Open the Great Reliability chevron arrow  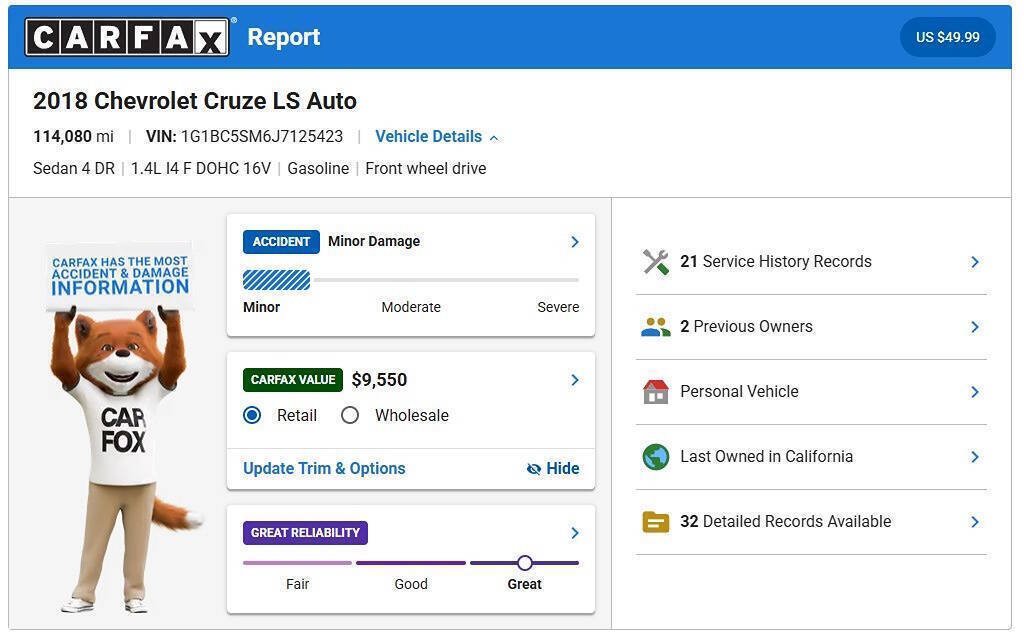(575, 533)
